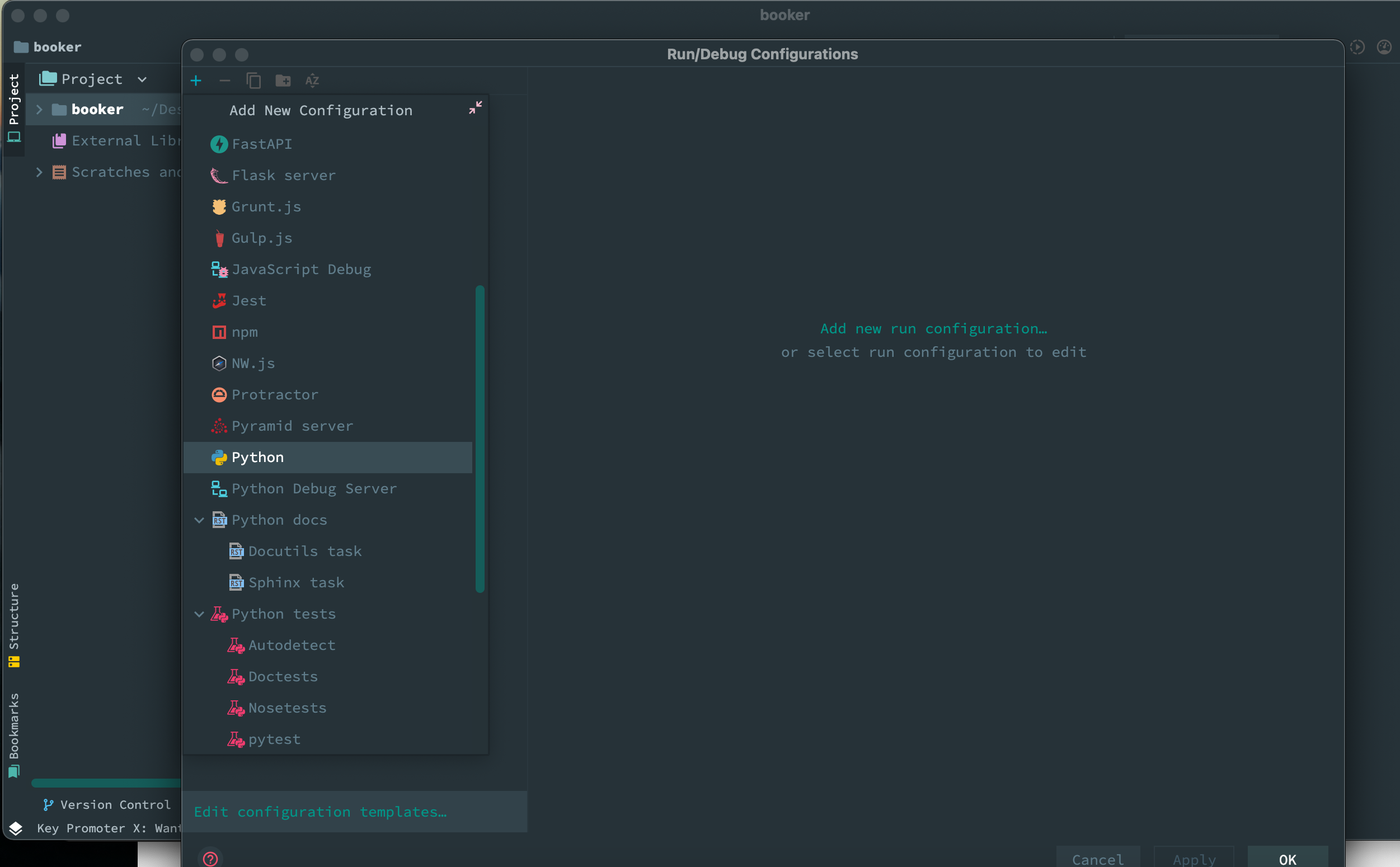Select the pytest configuration type

[x=275, y=738]
